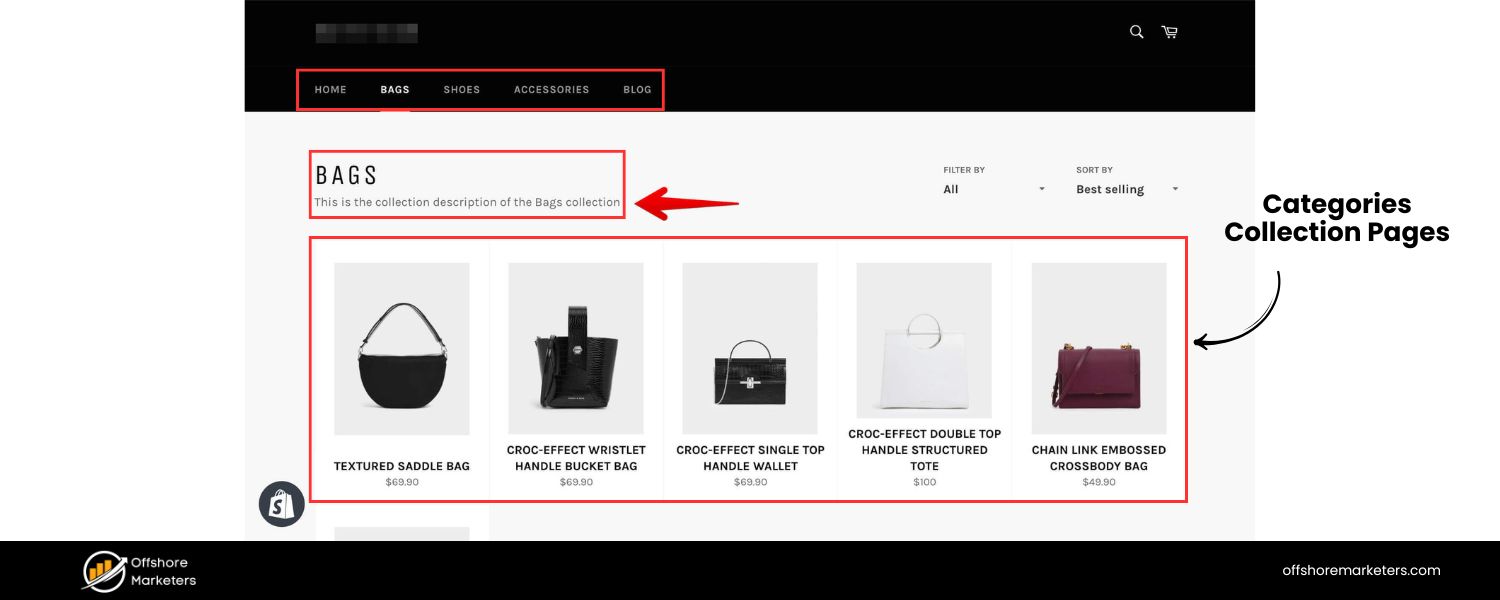Click the blurred store logo in header
1500x600 pixels.
tap(367, 33)
